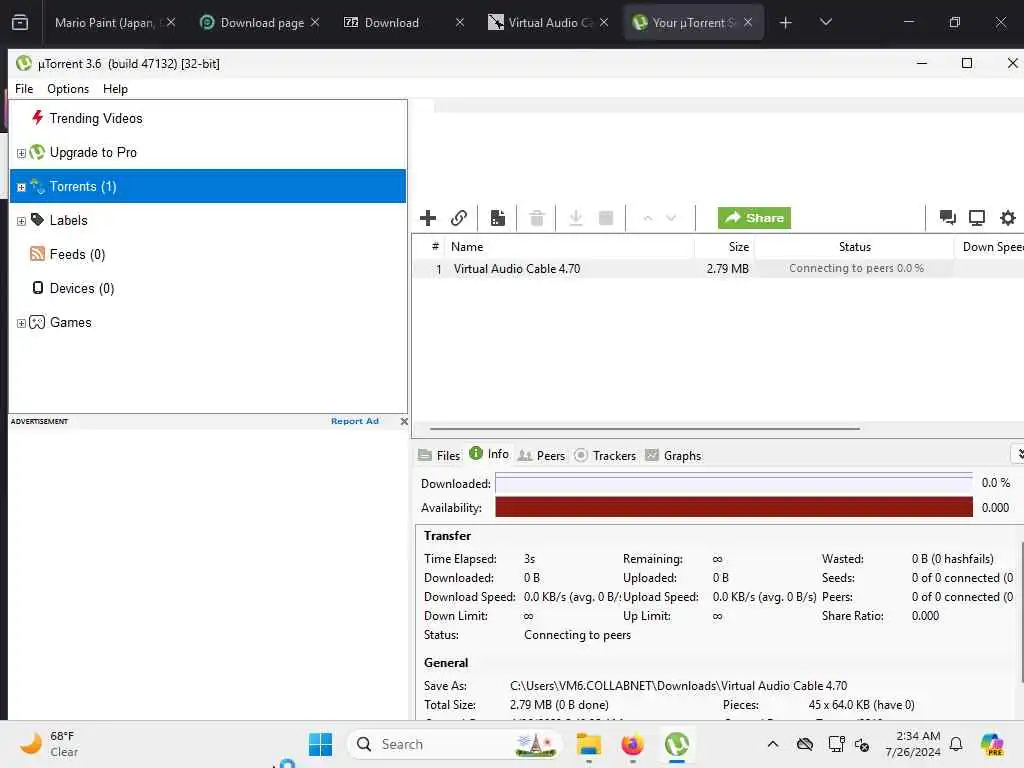Switch to the Info tab
The image size is (1024, 768).
point(489,454)
